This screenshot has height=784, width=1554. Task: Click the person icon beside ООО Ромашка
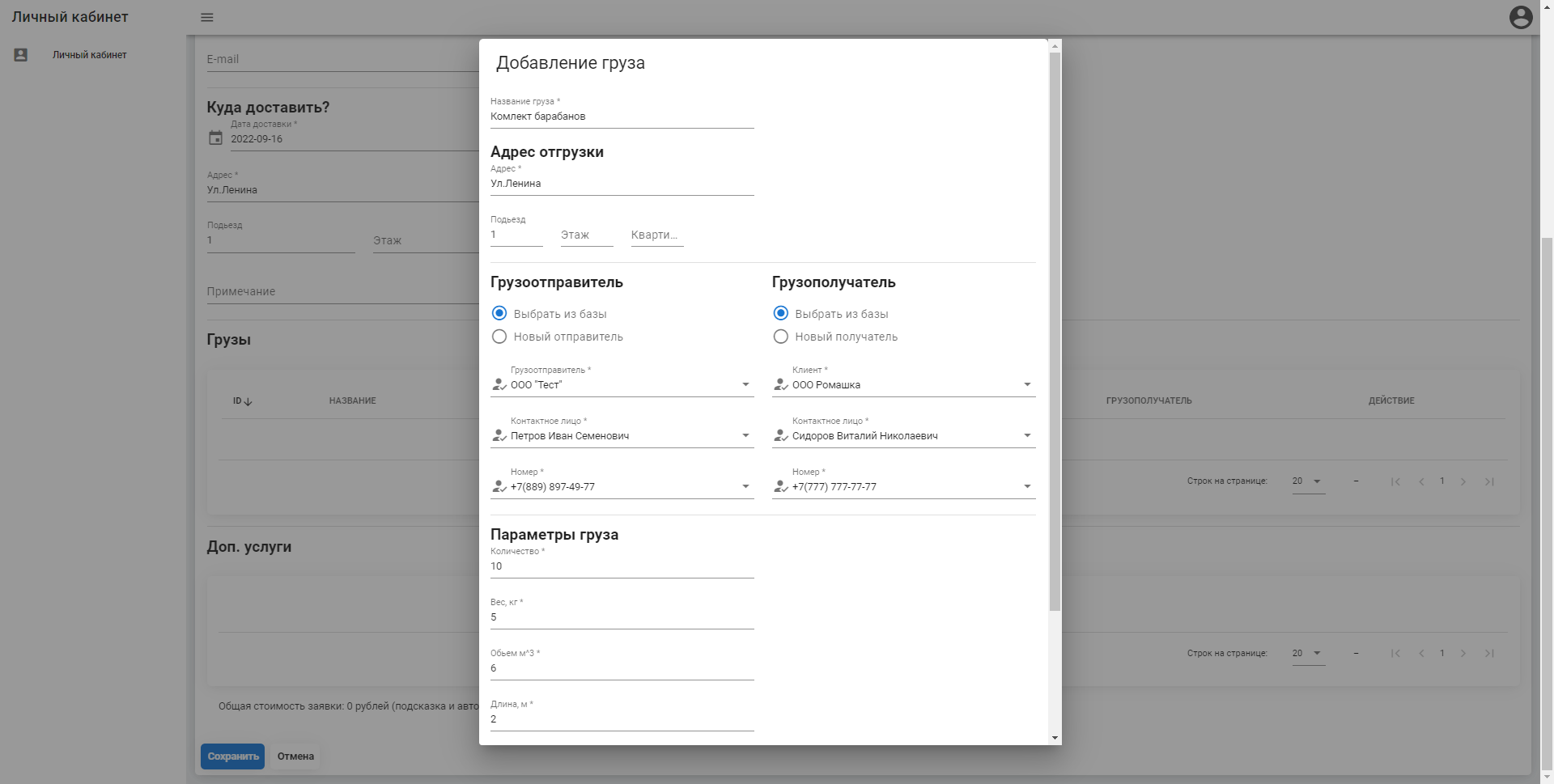[781, 385]
